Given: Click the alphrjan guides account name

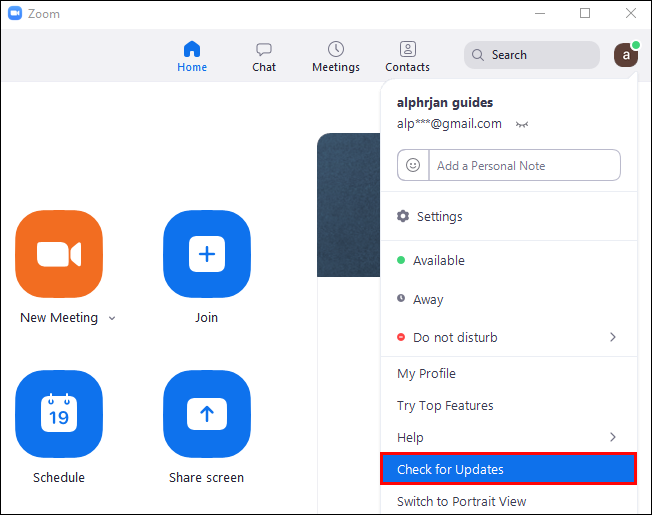Looking at the screenshot, I should (x=445, y=103).
